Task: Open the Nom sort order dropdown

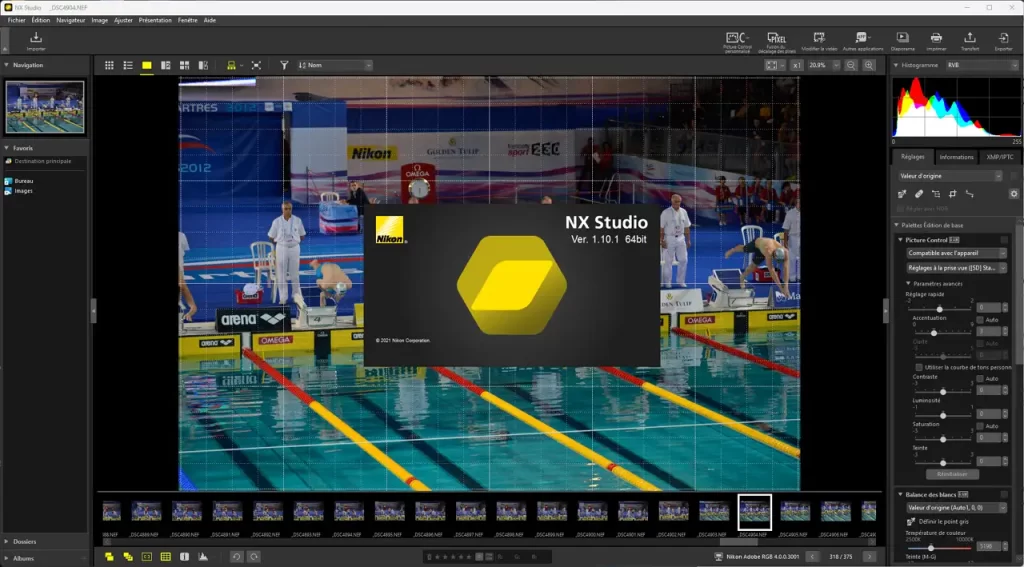Action: [334, 65]
